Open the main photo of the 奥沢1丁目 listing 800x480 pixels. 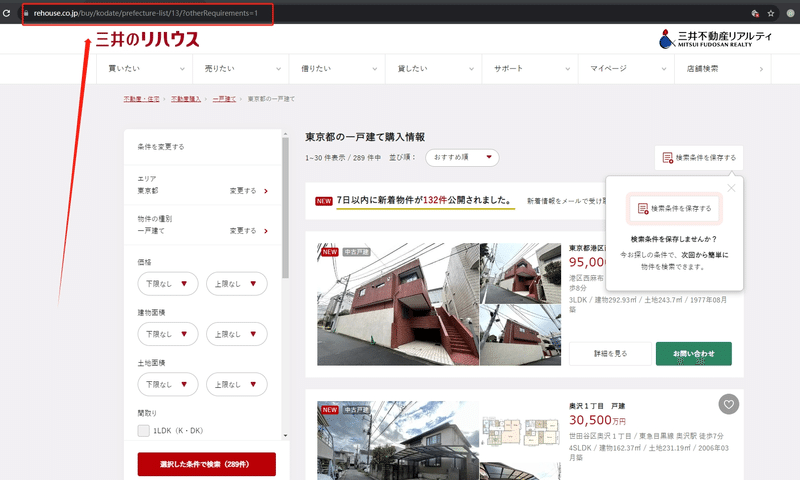[398, 440]
